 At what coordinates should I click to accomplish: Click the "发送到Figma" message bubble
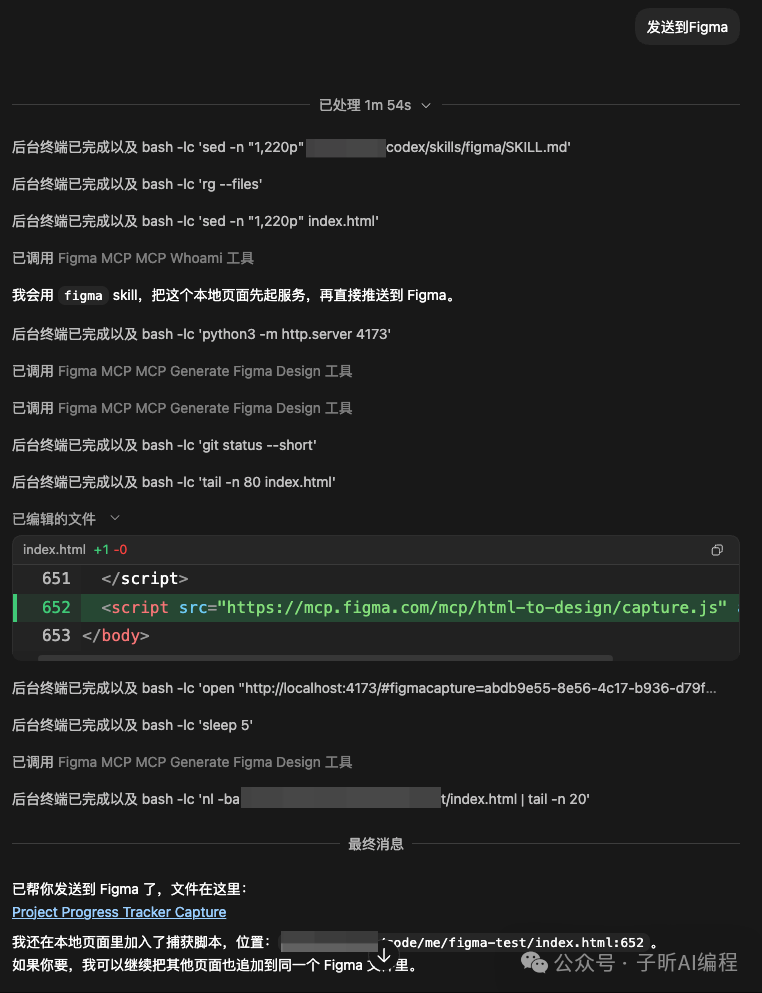tap(687, 27)
